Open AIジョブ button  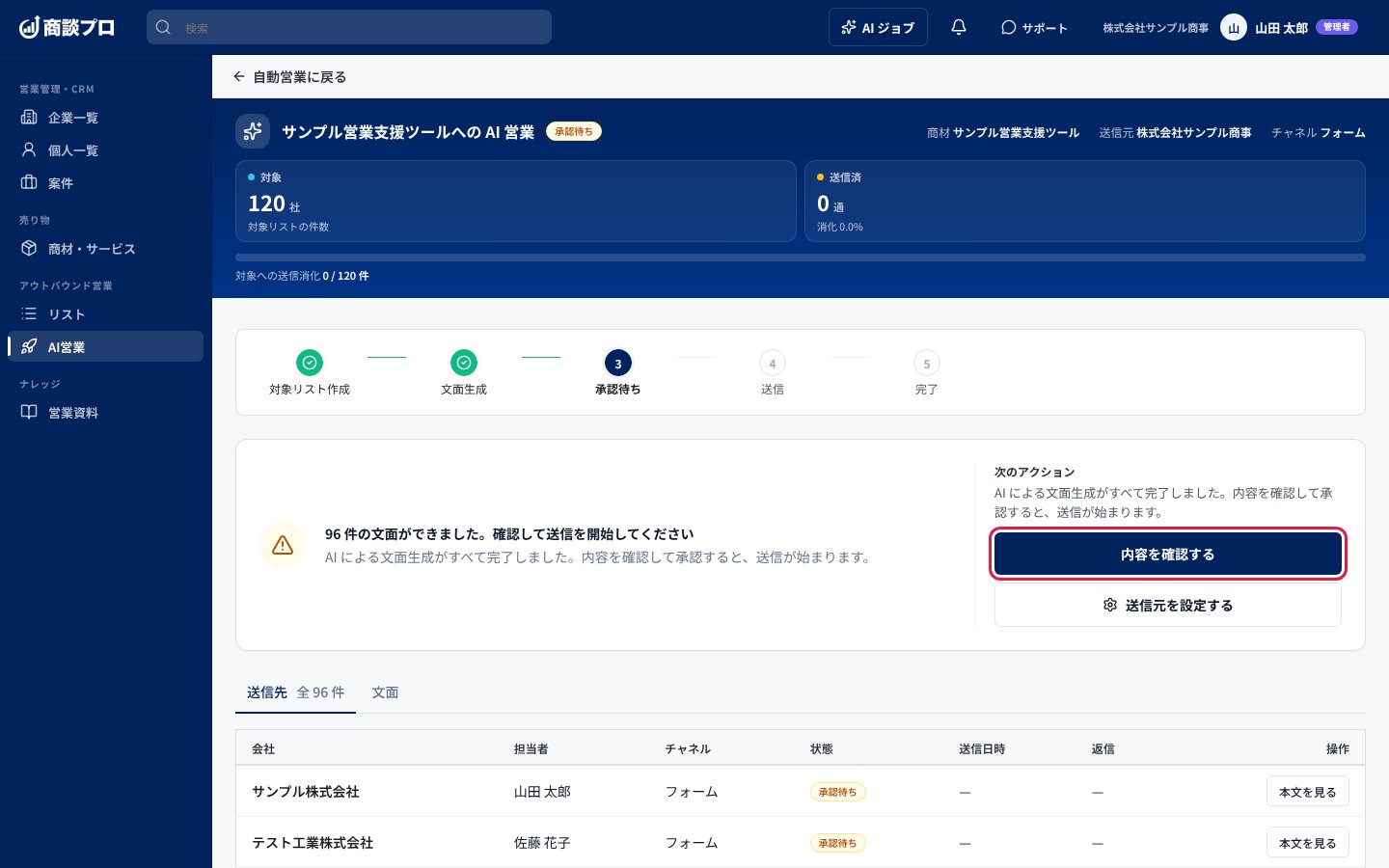click(878, 27)
